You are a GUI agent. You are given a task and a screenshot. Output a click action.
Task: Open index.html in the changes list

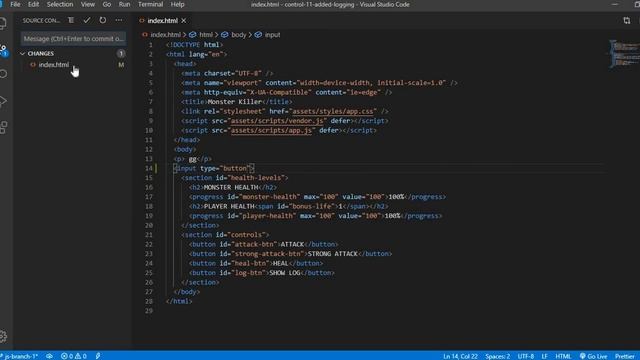[x=53, y=64]
